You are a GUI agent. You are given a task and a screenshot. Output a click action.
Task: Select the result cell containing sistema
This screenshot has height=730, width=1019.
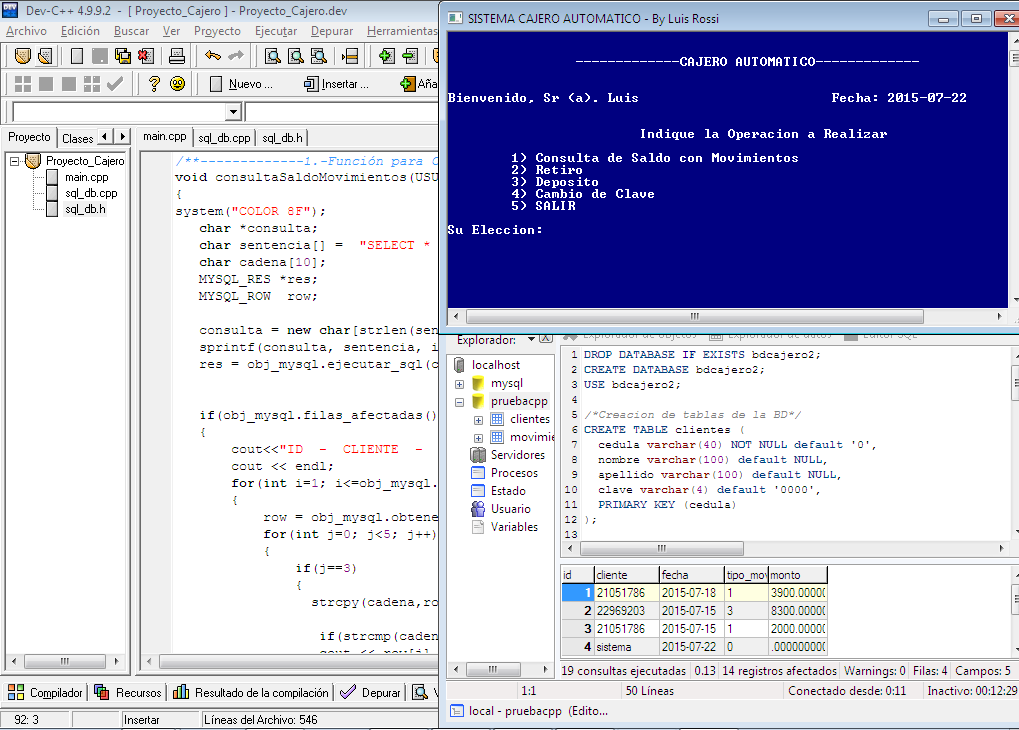coord(626,647)
